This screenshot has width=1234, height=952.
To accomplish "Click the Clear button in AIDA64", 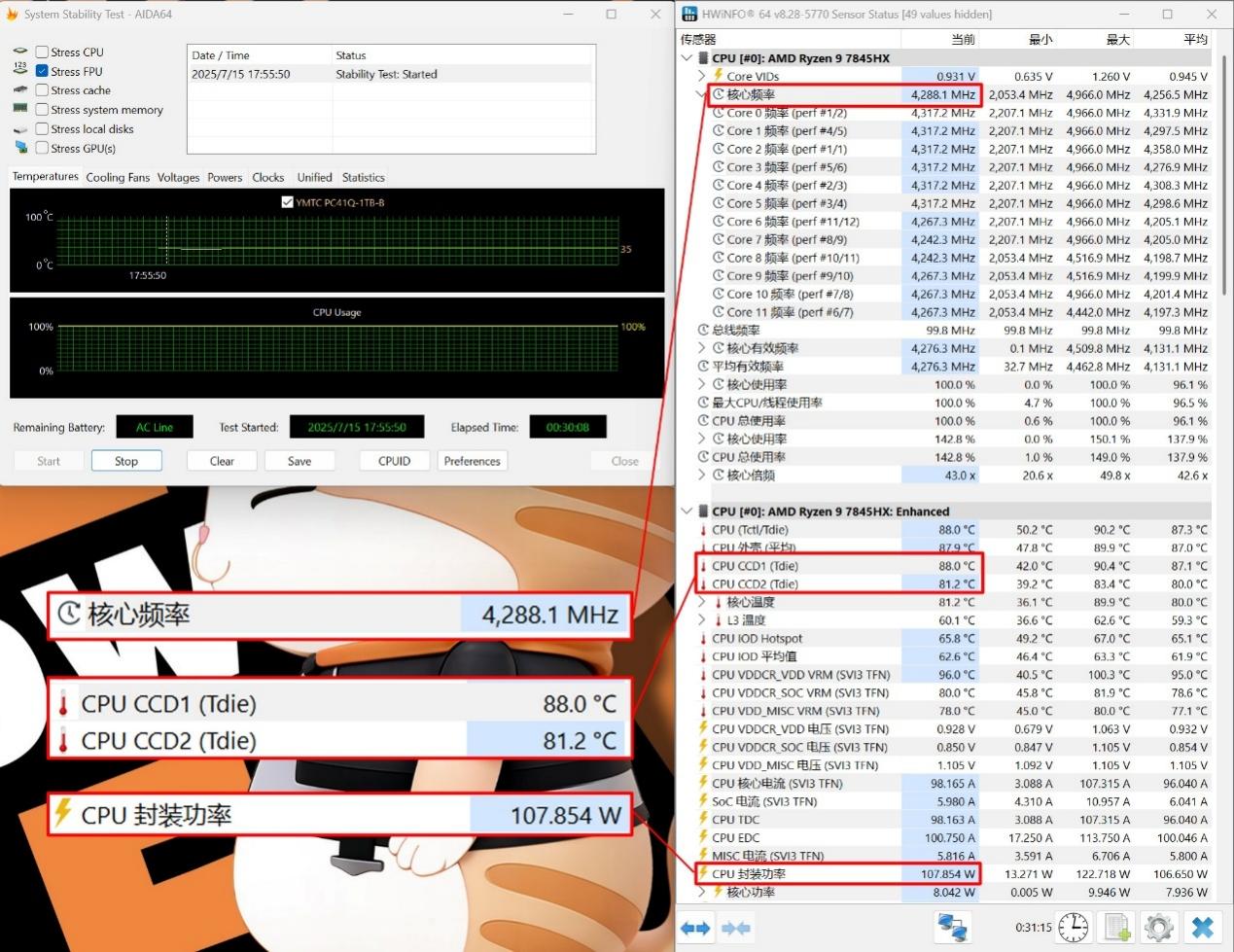I will 222,461.
